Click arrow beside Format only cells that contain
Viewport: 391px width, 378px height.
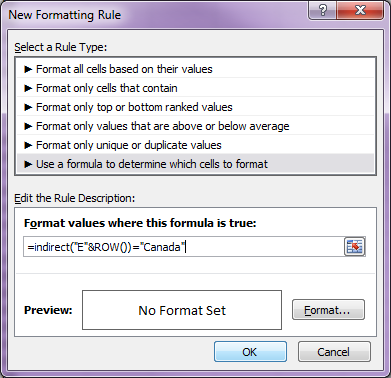tap(28, 88)
